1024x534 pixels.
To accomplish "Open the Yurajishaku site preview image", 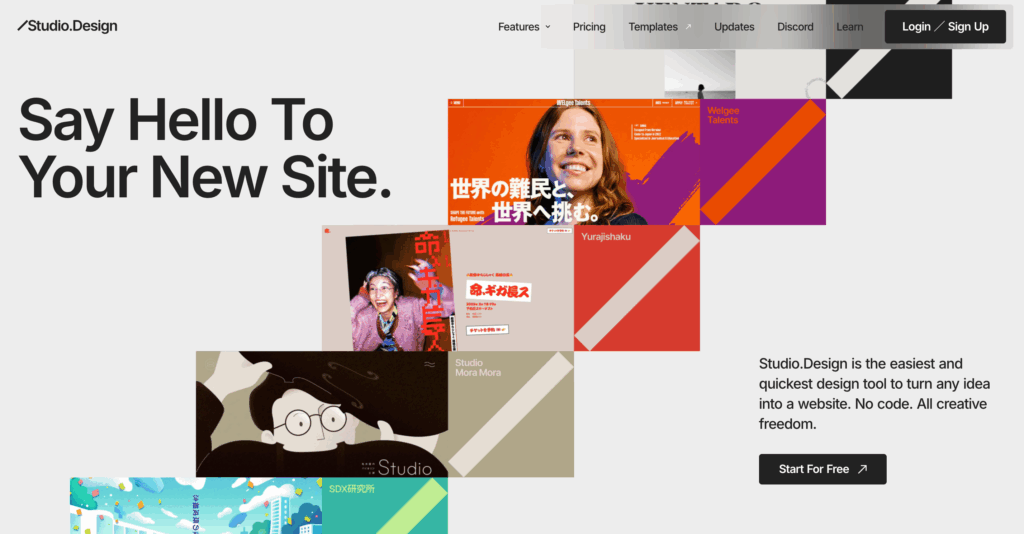I will pos(448,288).
